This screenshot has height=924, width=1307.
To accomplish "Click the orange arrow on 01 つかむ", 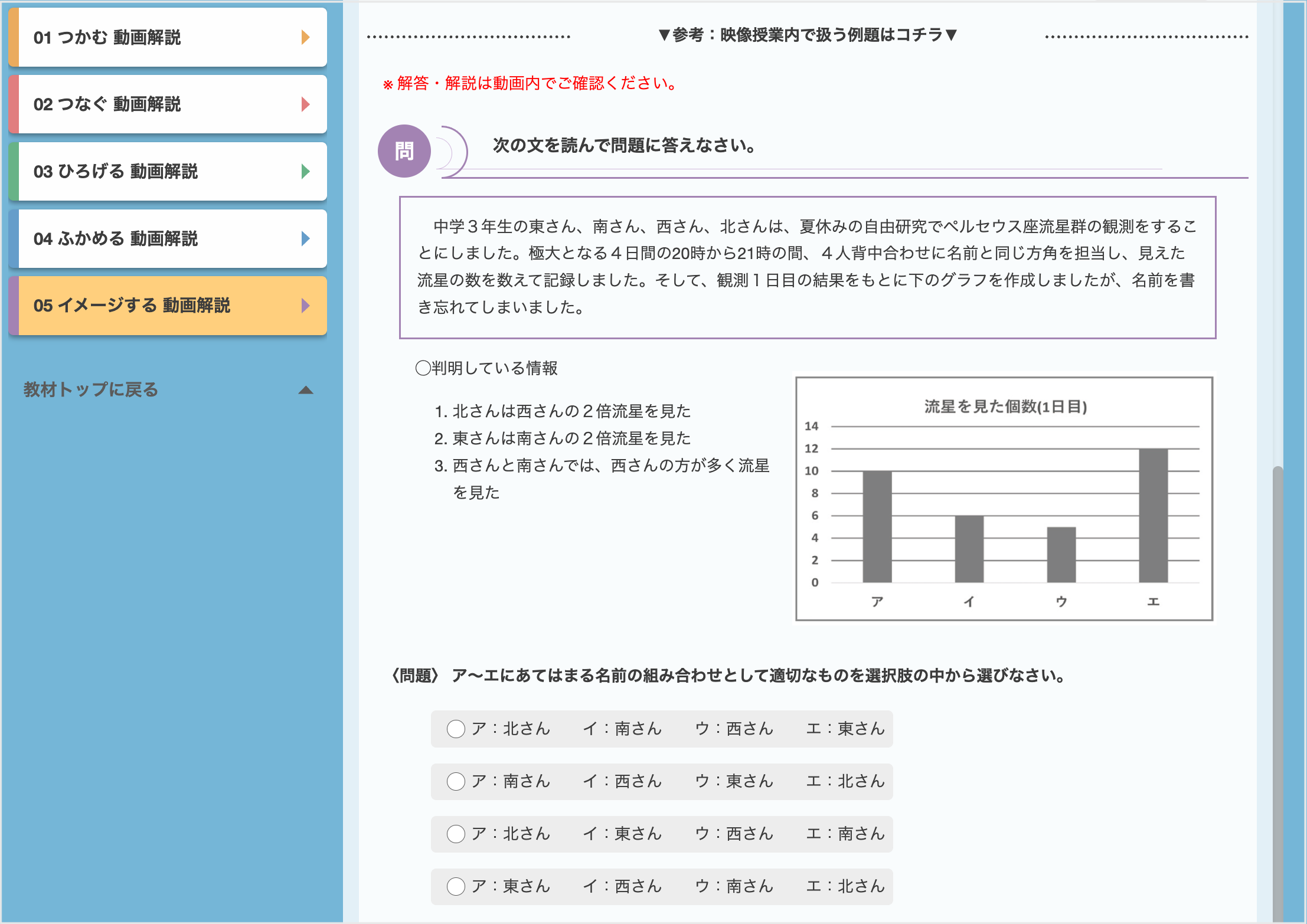I will coord(305,37).
